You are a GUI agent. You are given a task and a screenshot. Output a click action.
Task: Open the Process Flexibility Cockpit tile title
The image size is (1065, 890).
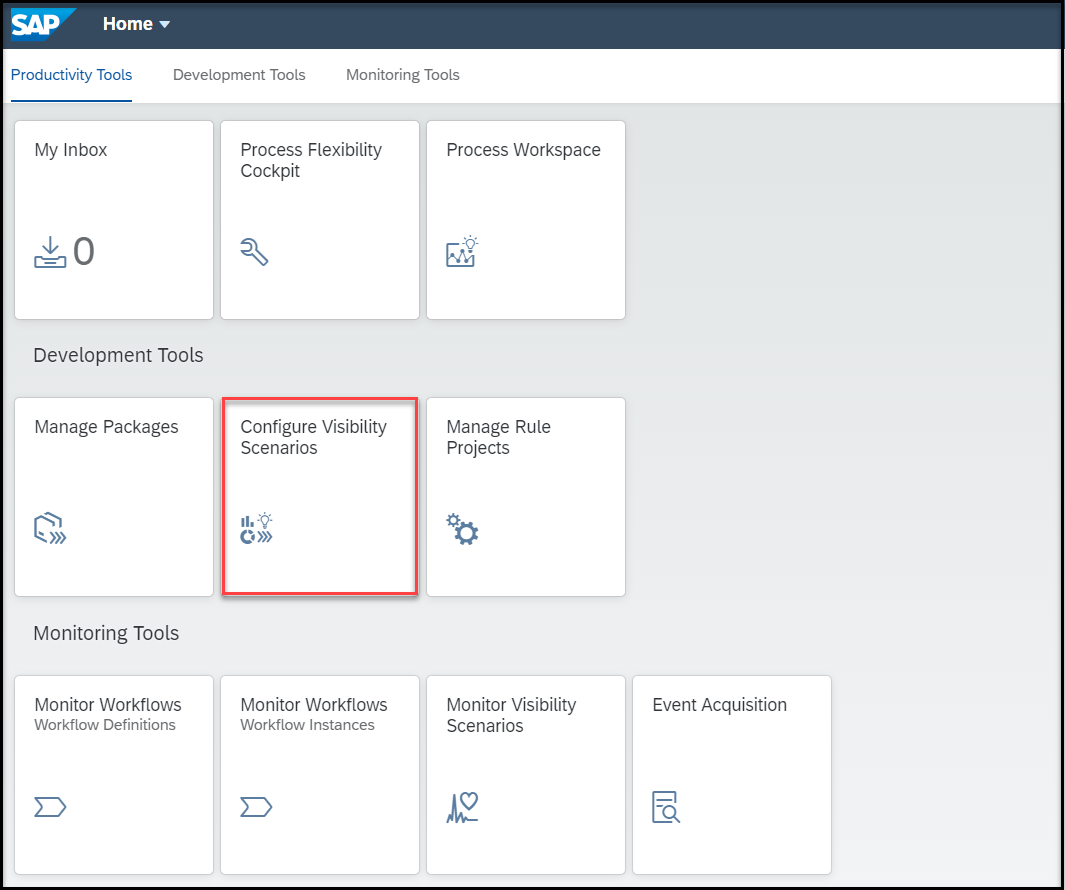click(x=311, y=160)
